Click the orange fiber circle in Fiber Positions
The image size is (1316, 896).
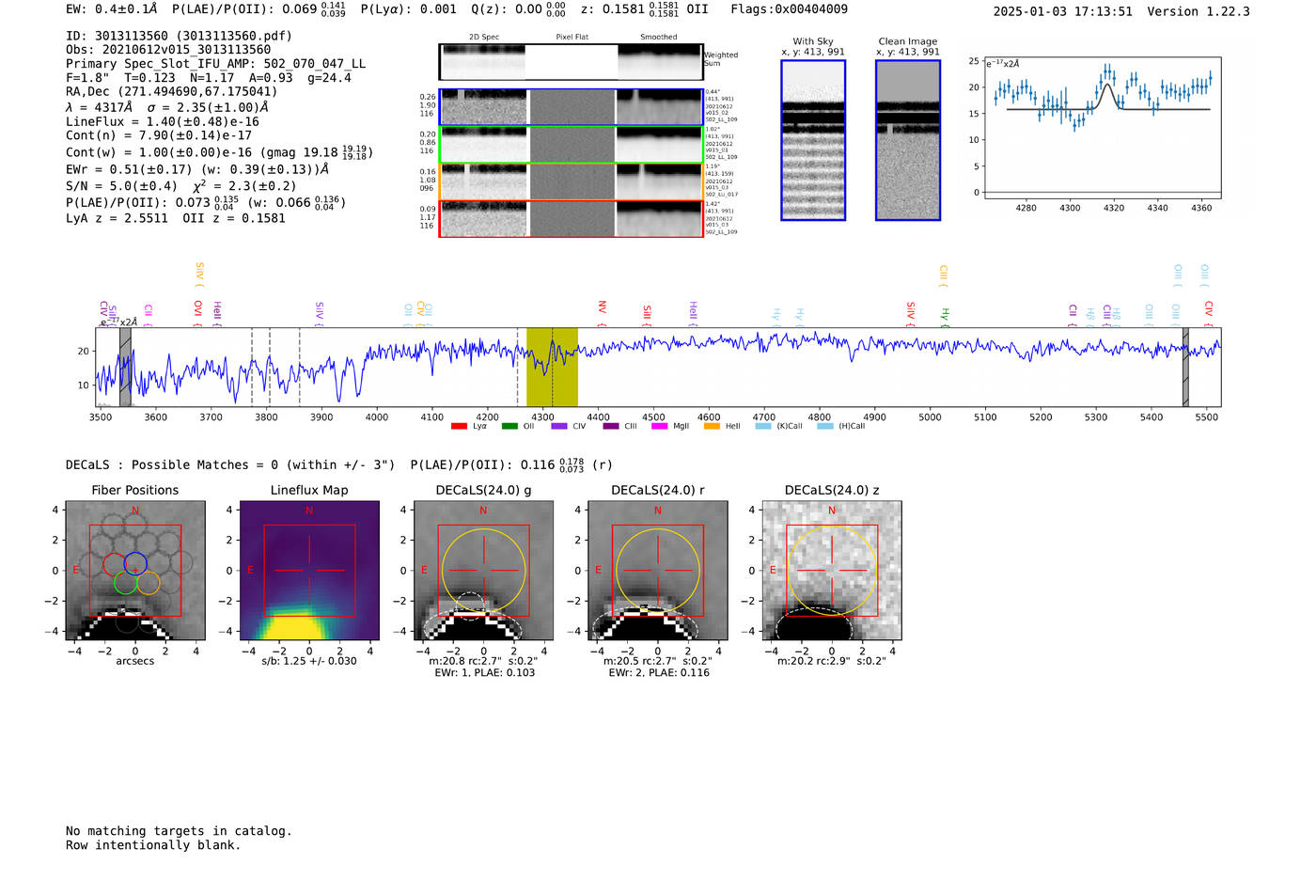[x=148, y=583]
